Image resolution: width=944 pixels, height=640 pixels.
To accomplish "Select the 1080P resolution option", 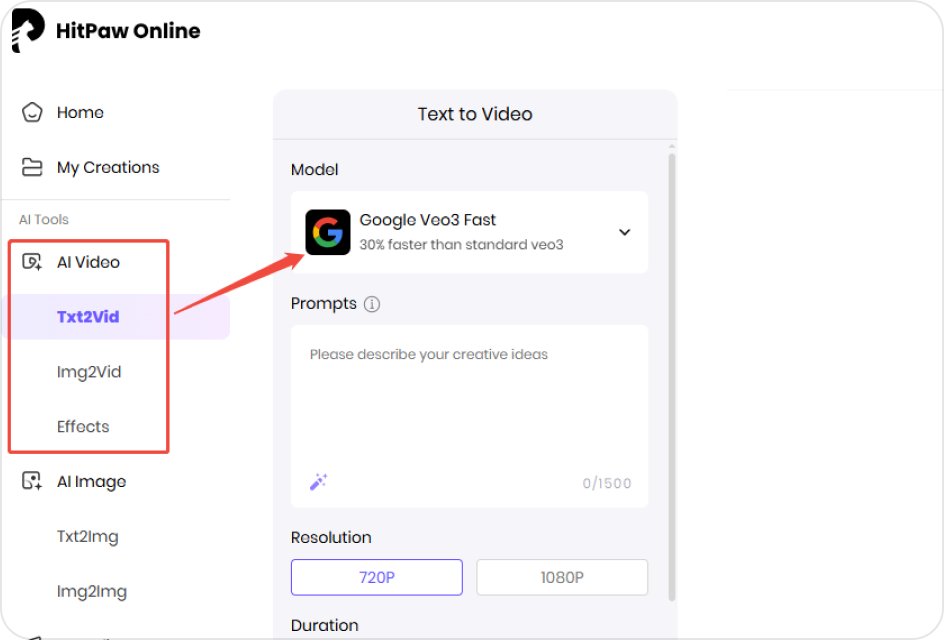I will [561, 577].
